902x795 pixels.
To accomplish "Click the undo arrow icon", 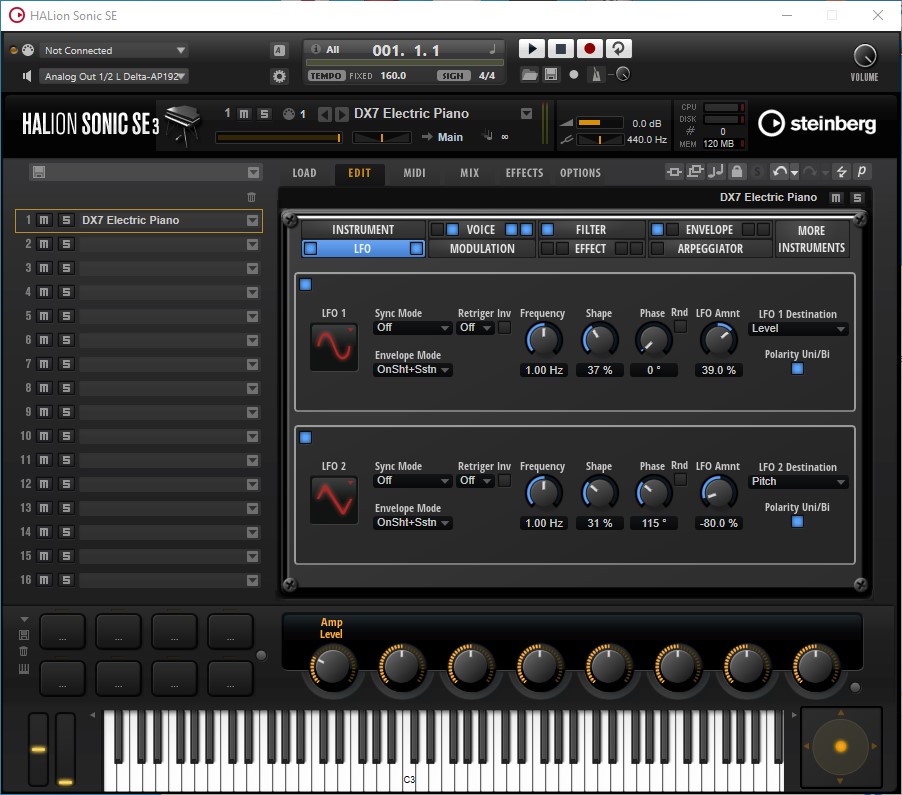I will click(x=779, y=171).
